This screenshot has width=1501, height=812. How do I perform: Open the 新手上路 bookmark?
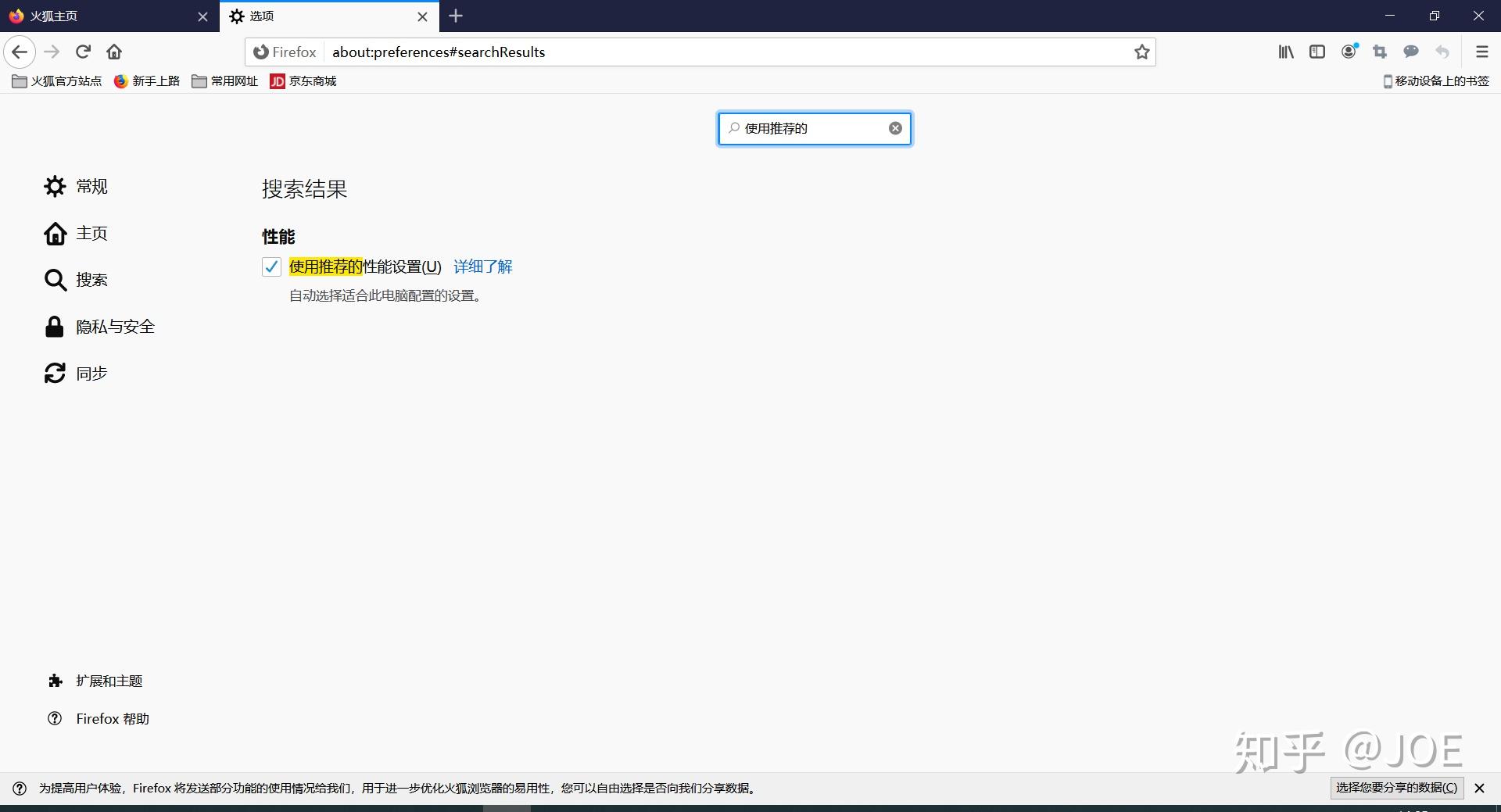[147, 81]
